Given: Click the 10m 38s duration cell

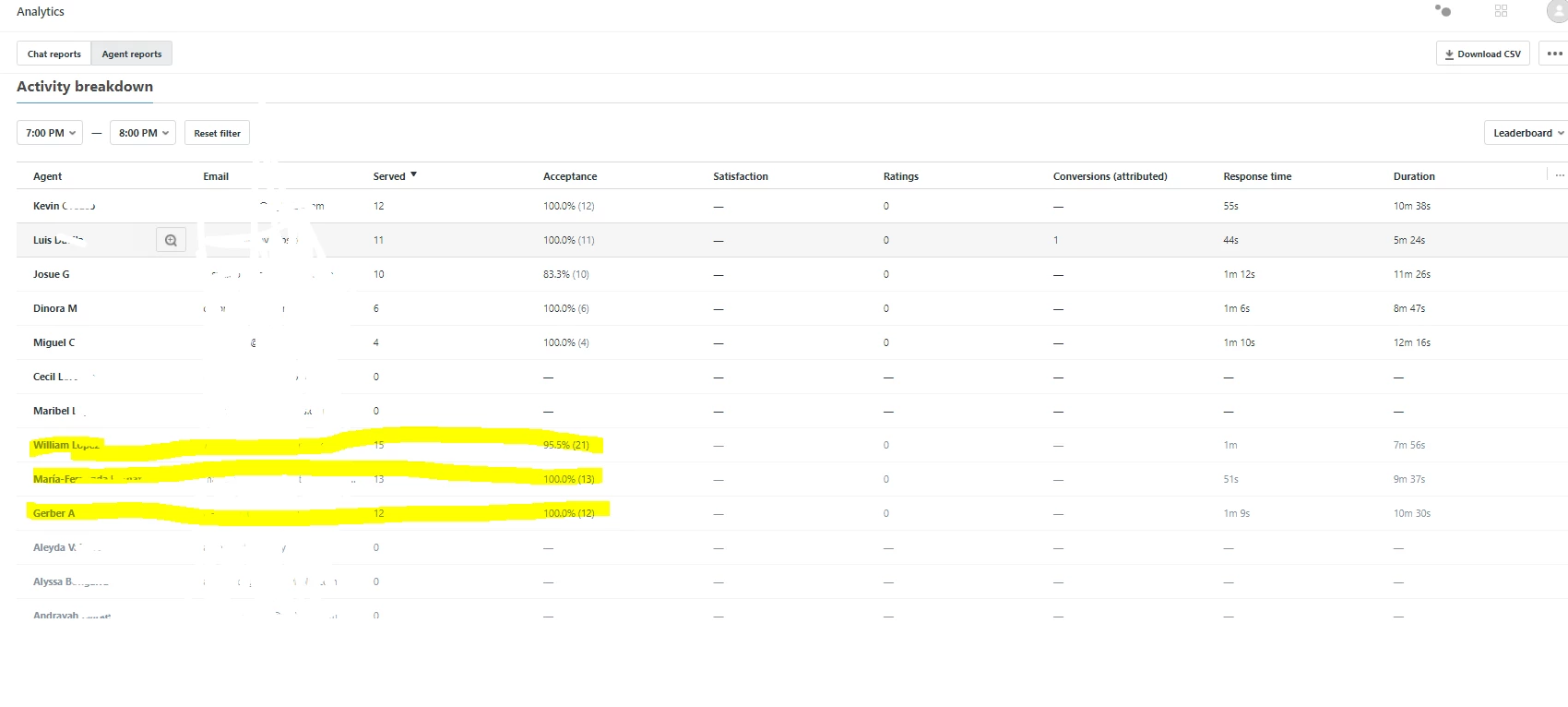Looking at the screenshot, I should tap(1412, 206).
